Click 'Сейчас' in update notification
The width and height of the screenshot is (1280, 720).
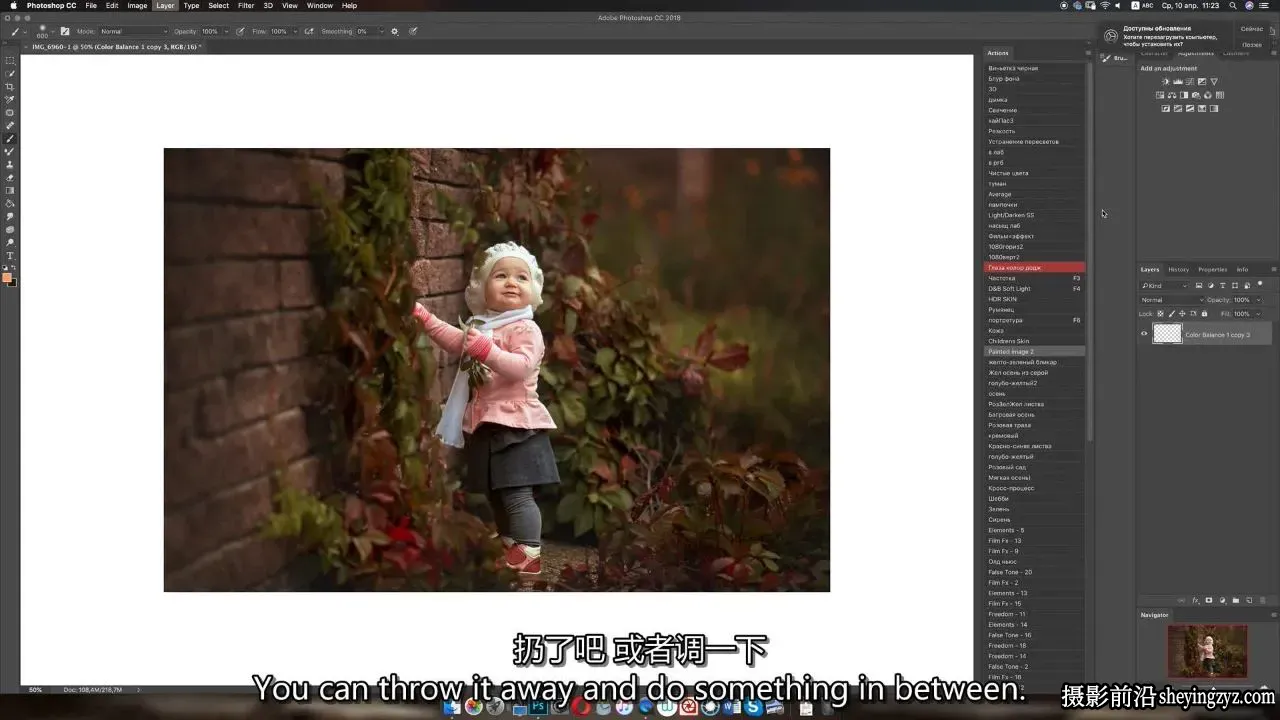(1252, 29)
